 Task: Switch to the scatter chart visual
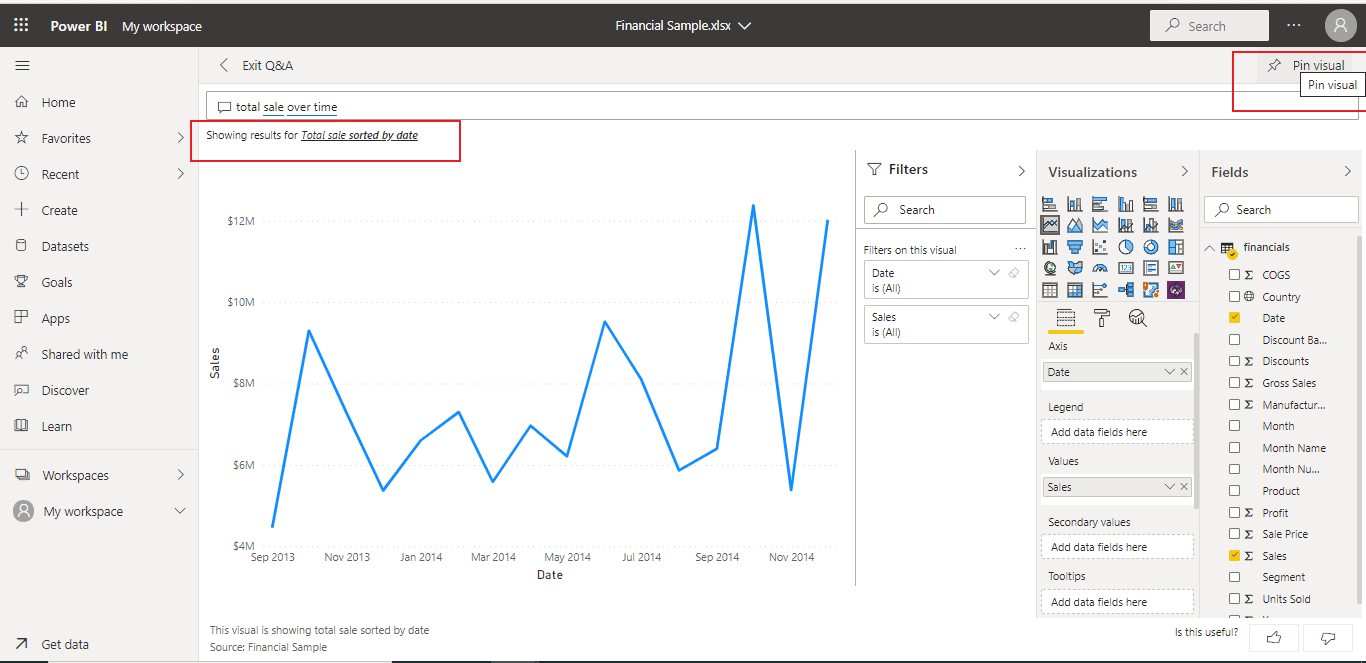[1100, 246]
